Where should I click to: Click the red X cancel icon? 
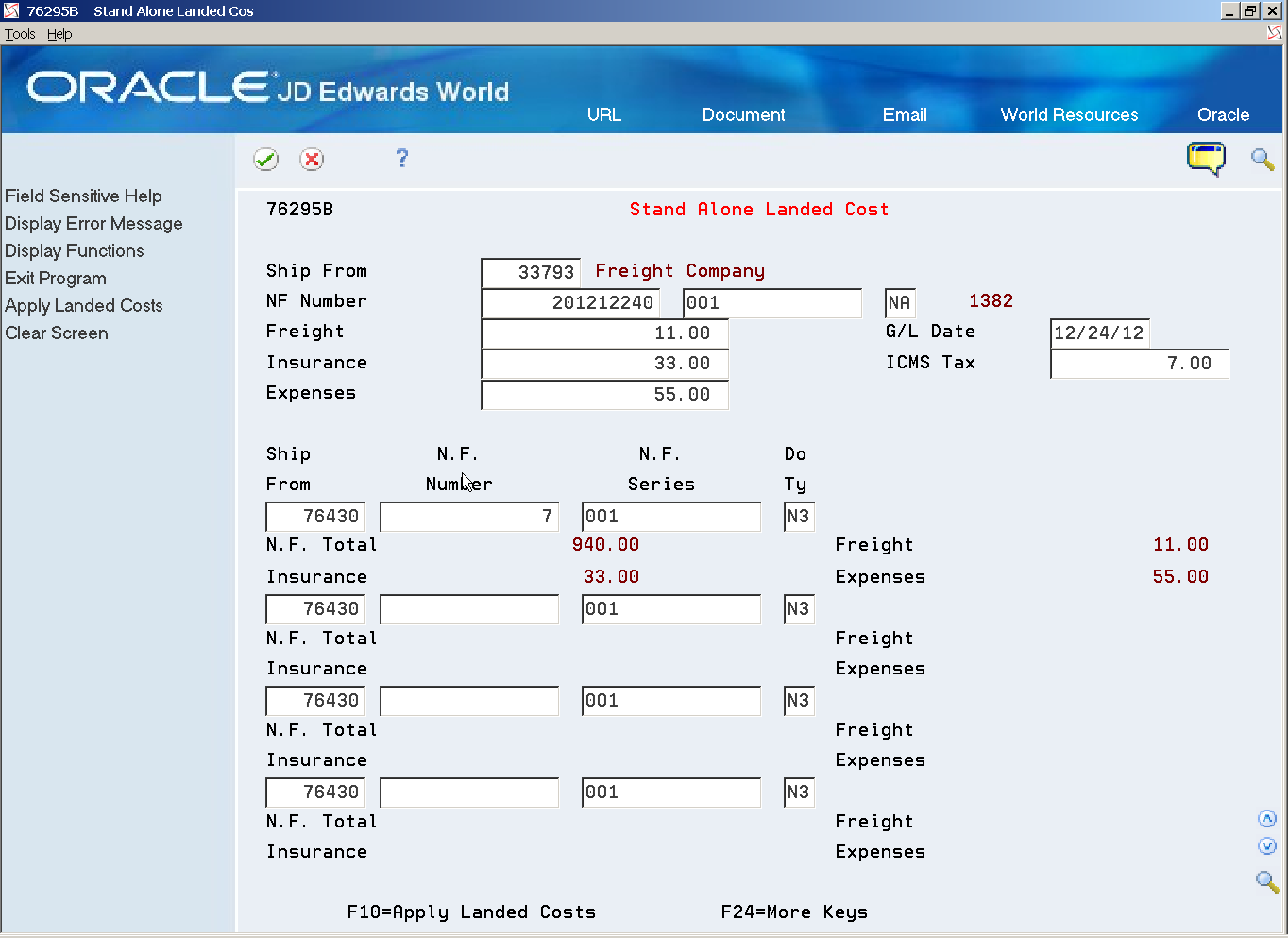(x=312, y=160)
